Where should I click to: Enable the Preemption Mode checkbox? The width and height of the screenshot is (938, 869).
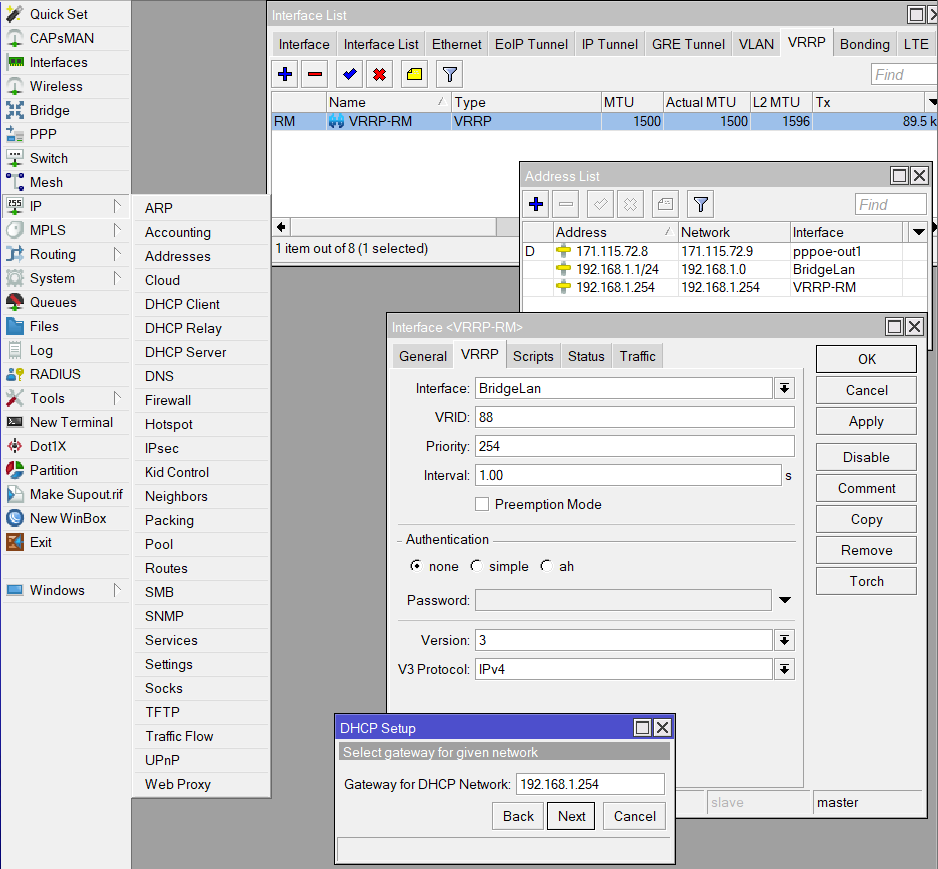click(x=482, y=504)
